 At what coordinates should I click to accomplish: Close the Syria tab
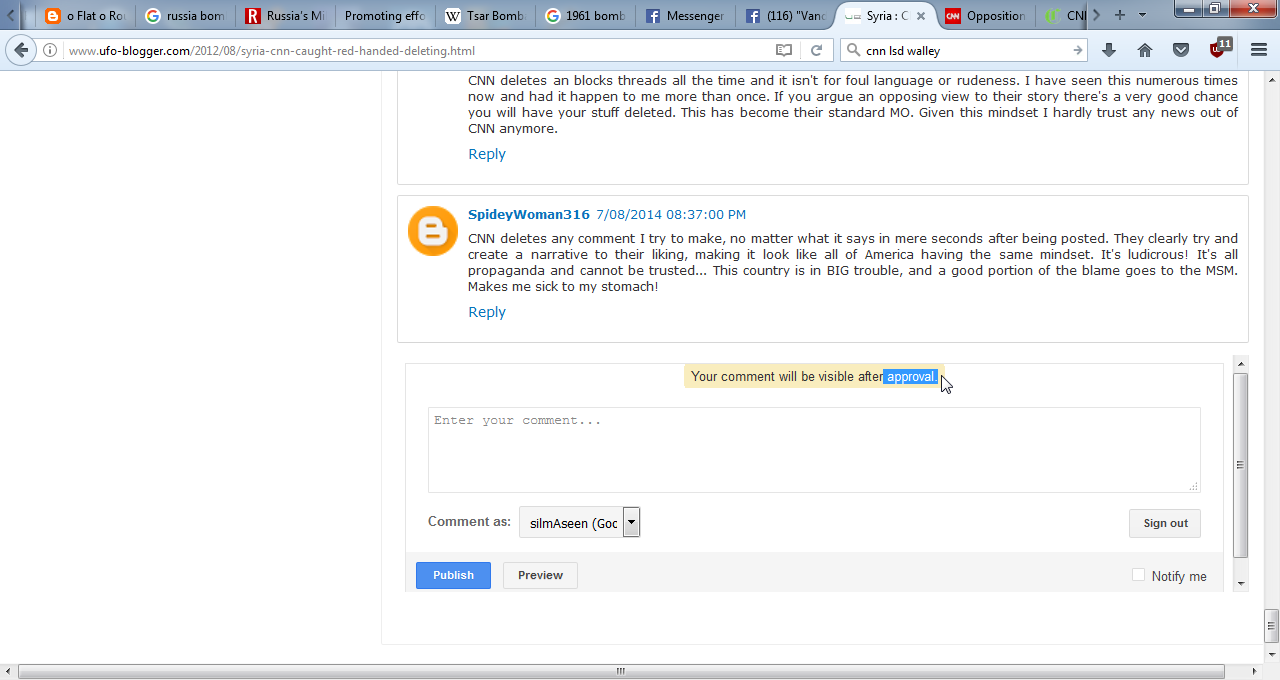pyautogui.click(x=921, y=16)
